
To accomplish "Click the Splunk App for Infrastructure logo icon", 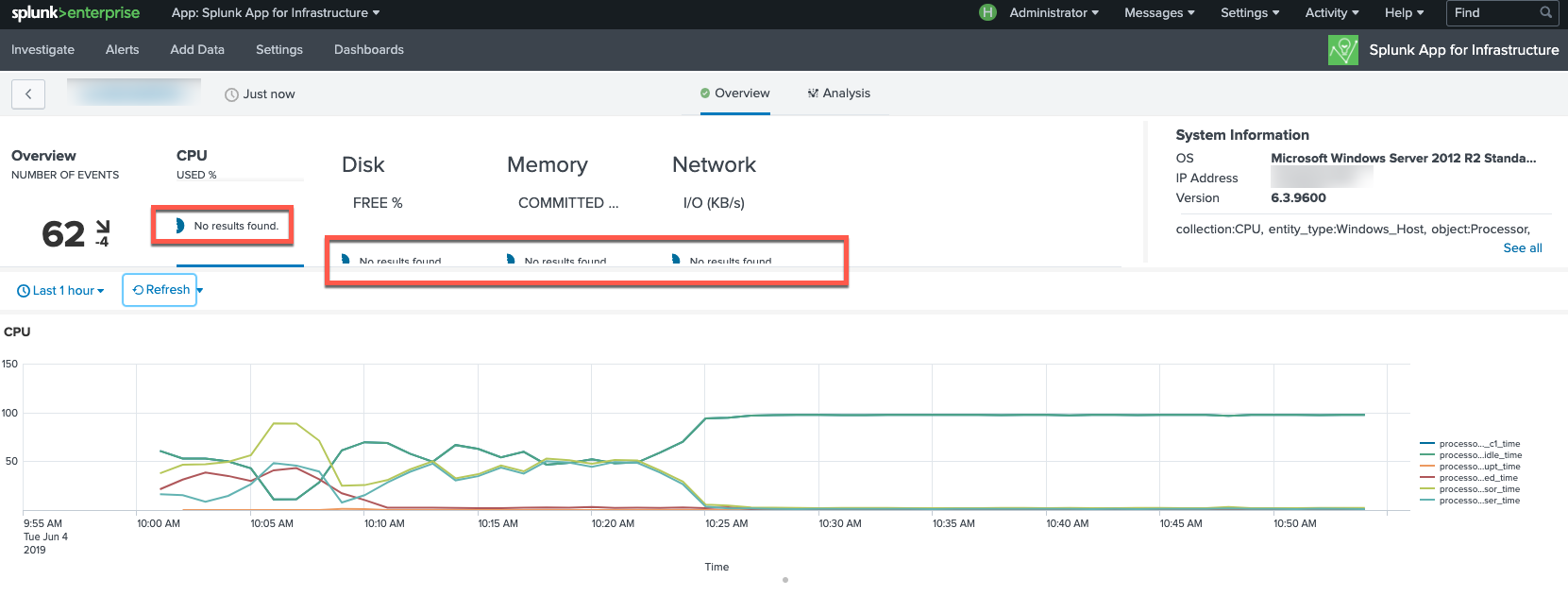I will [1342, 50].
